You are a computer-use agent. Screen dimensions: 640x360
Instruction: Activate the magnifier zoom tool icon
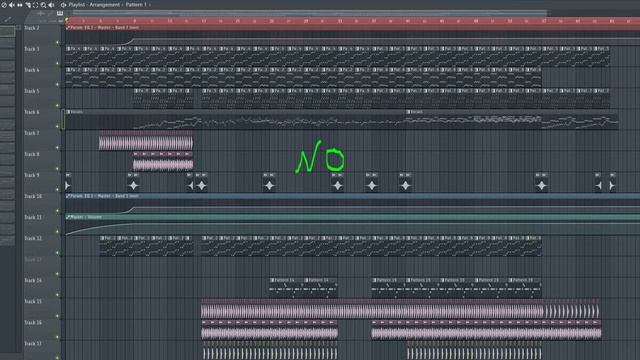(x=43, y=5)
